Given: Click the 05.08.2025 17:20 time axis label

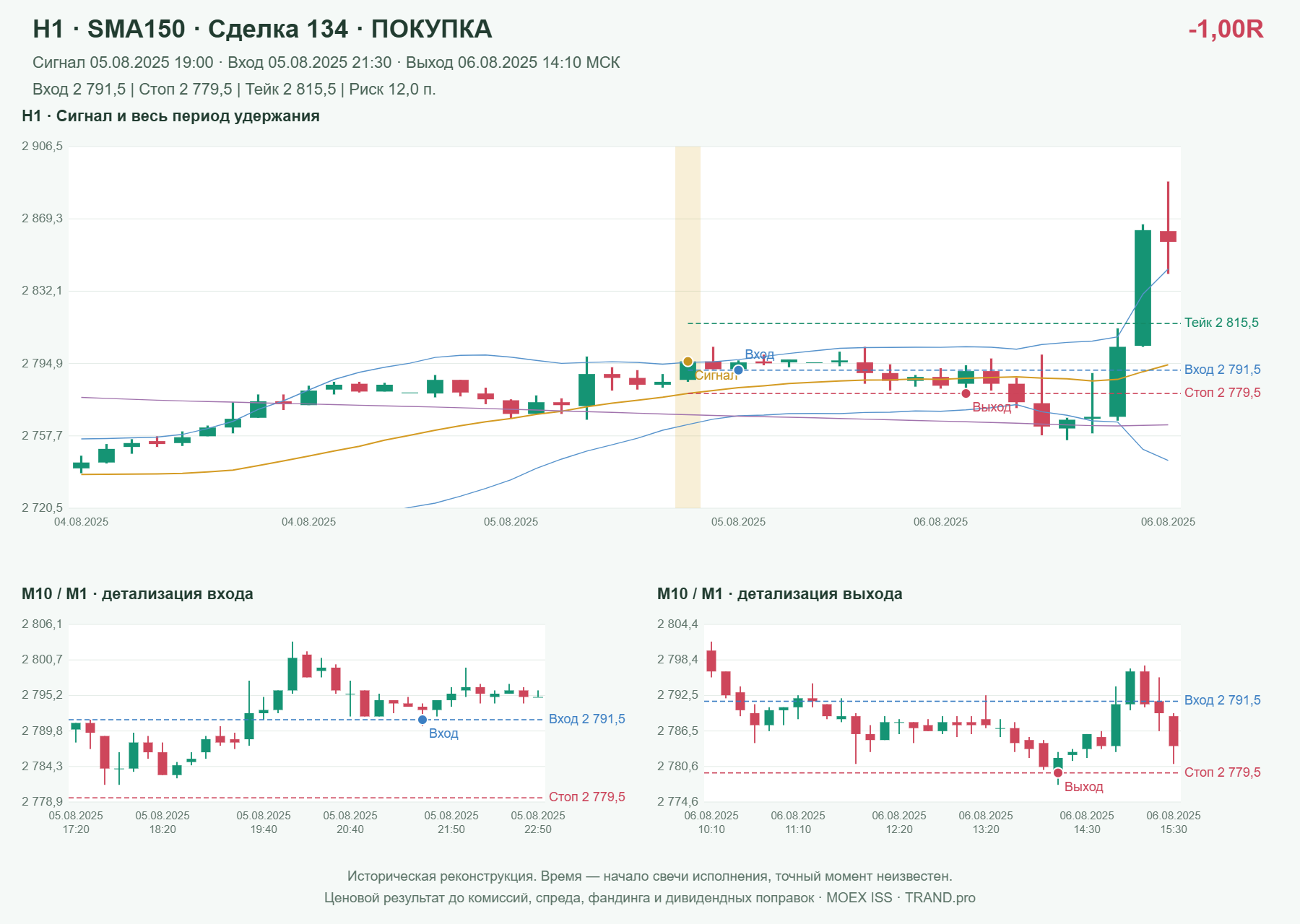Looking at the screenshot, I should click(76, 822).
